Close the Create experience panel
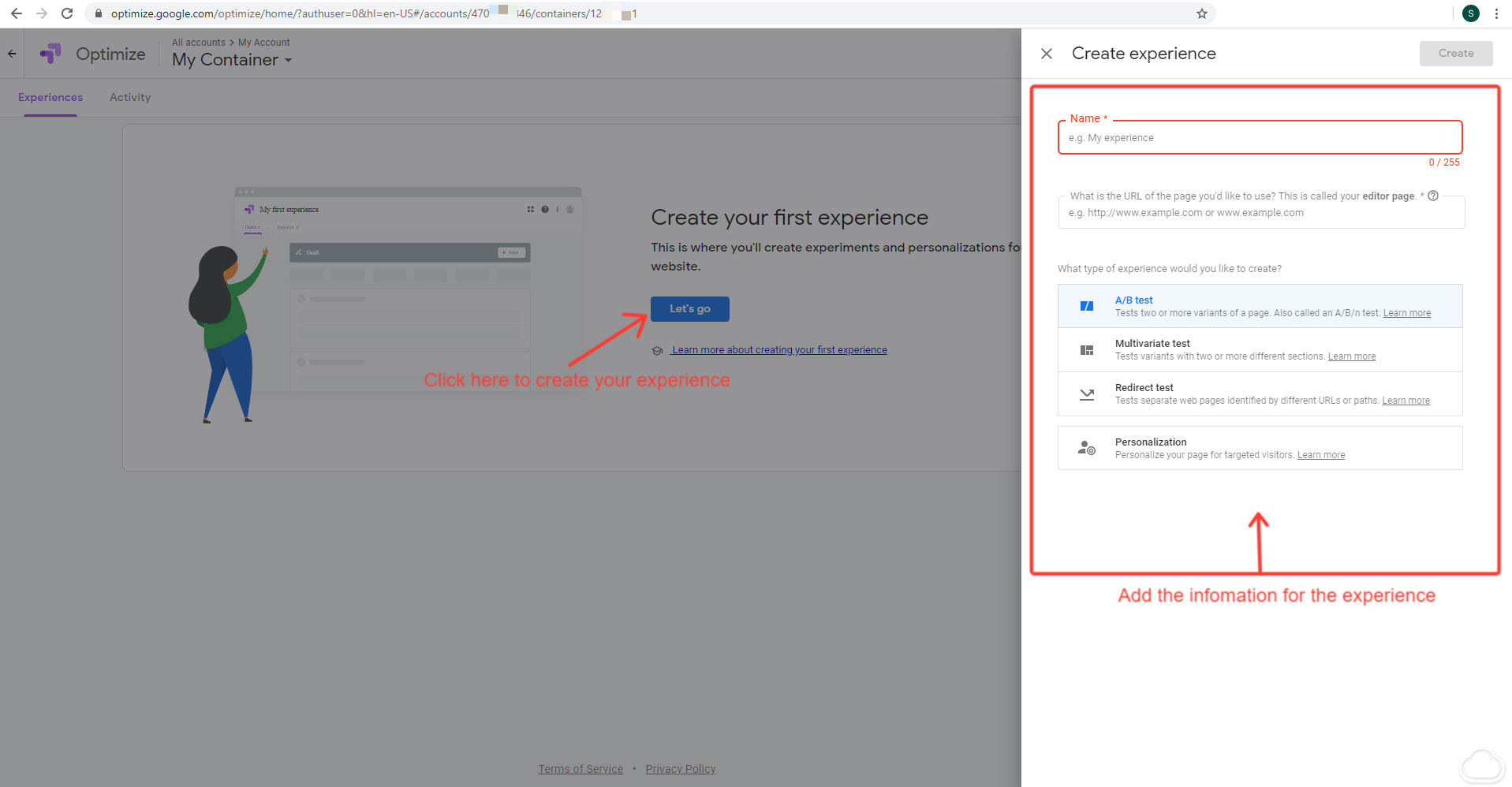 [1046, 54]
